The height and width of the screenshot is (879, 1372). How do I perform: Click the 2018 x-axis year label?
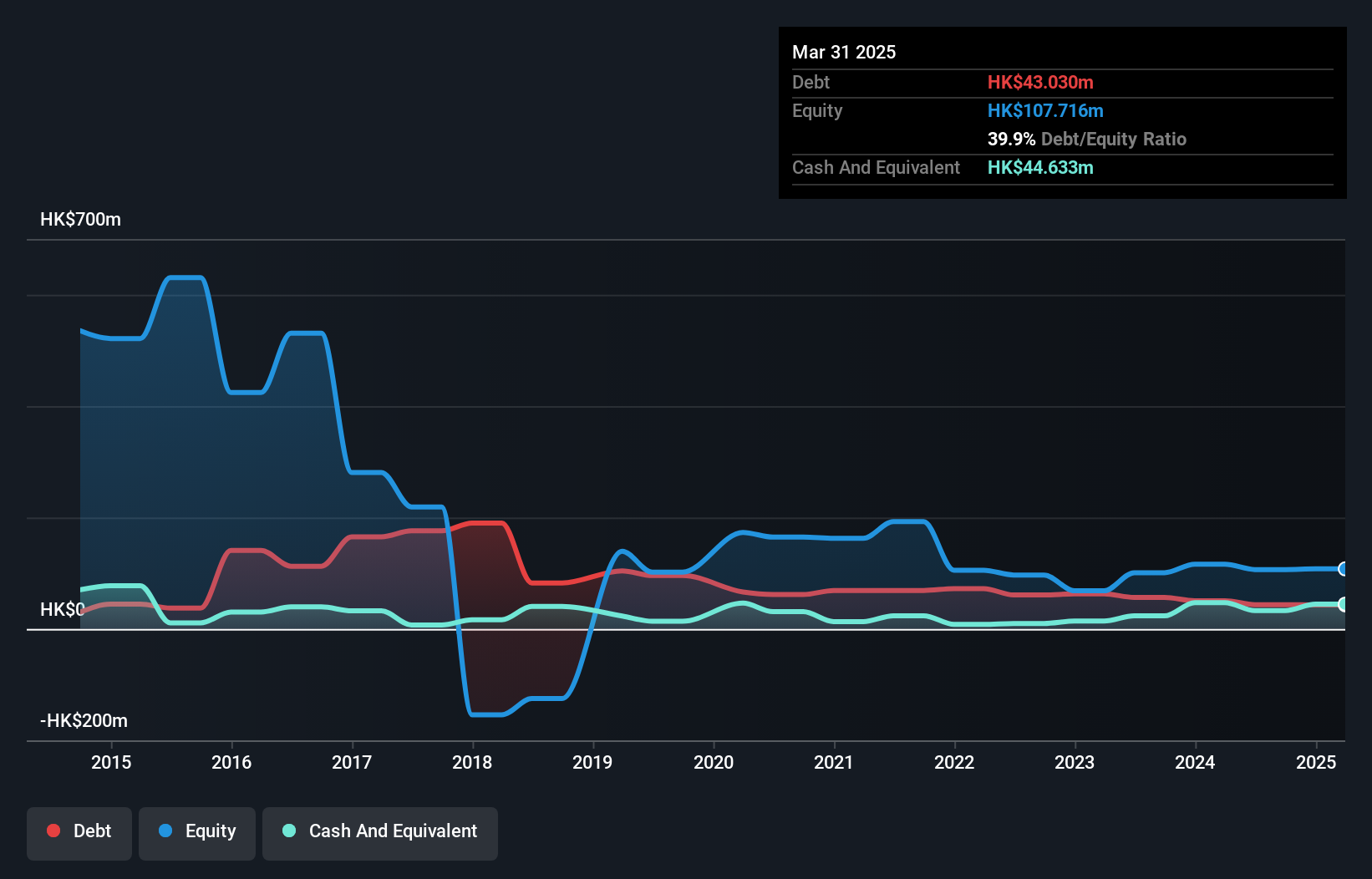click(x=472, y=762)
